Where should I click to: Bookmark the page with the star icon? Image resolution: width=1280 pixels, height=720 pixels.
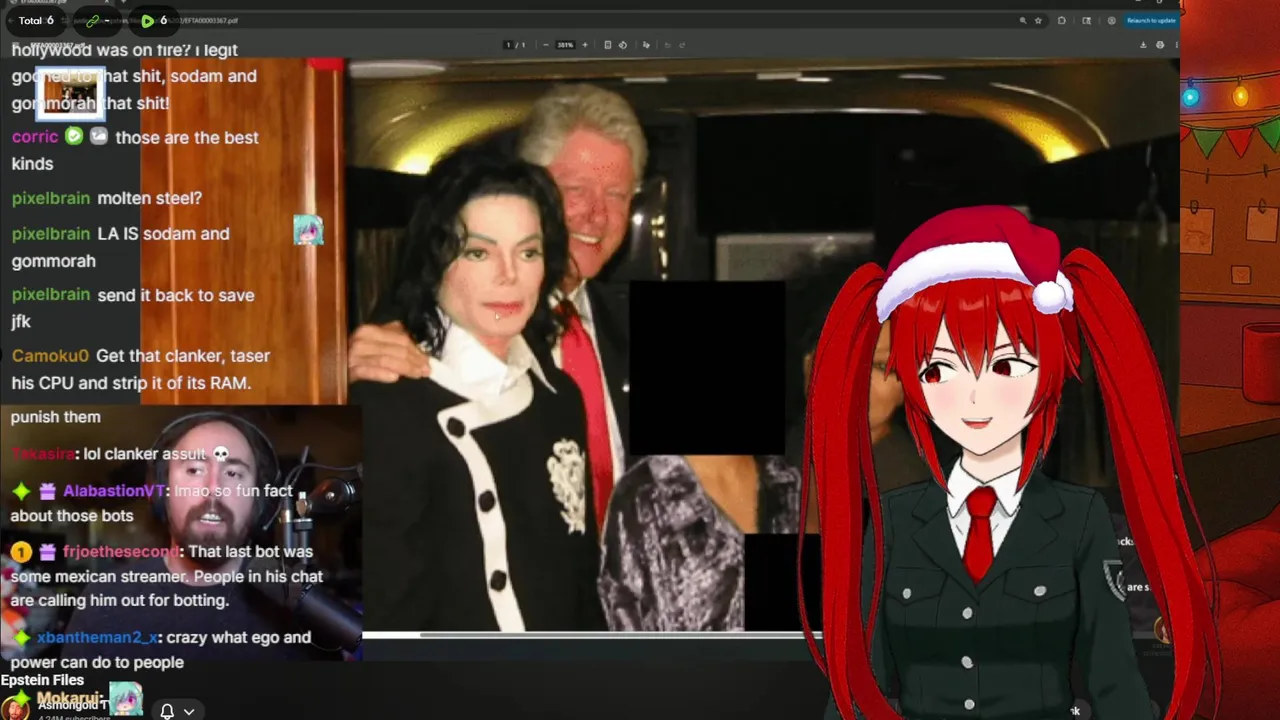point(1038,20)
